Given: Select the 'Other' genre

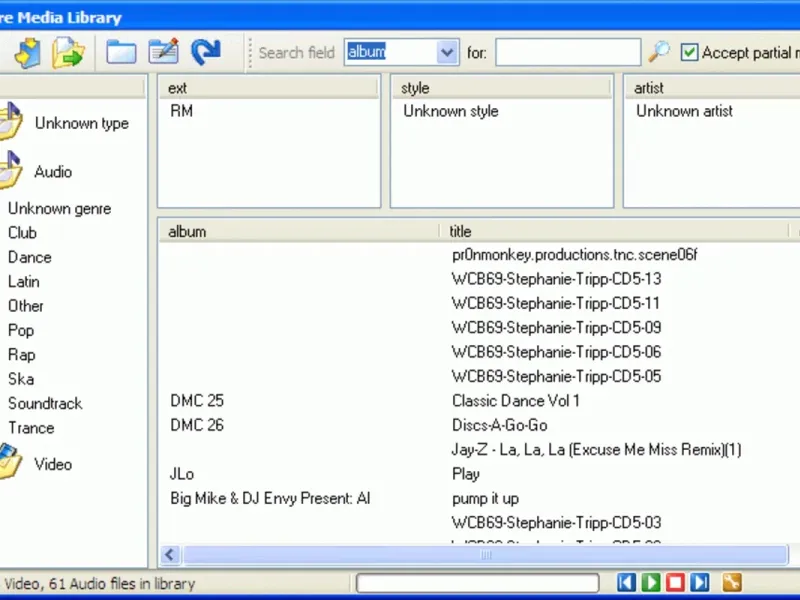Looking at the screenshot, I should pos(26,306).
